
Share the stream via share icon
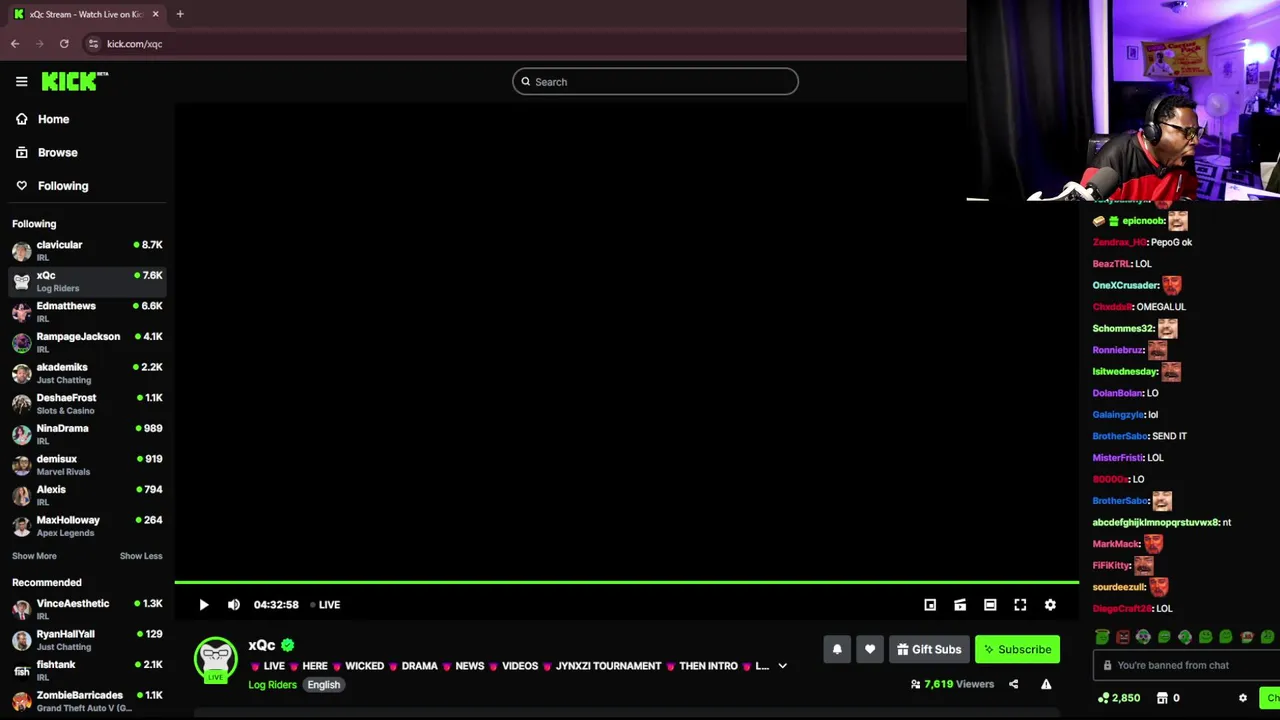coord(1013,684)
